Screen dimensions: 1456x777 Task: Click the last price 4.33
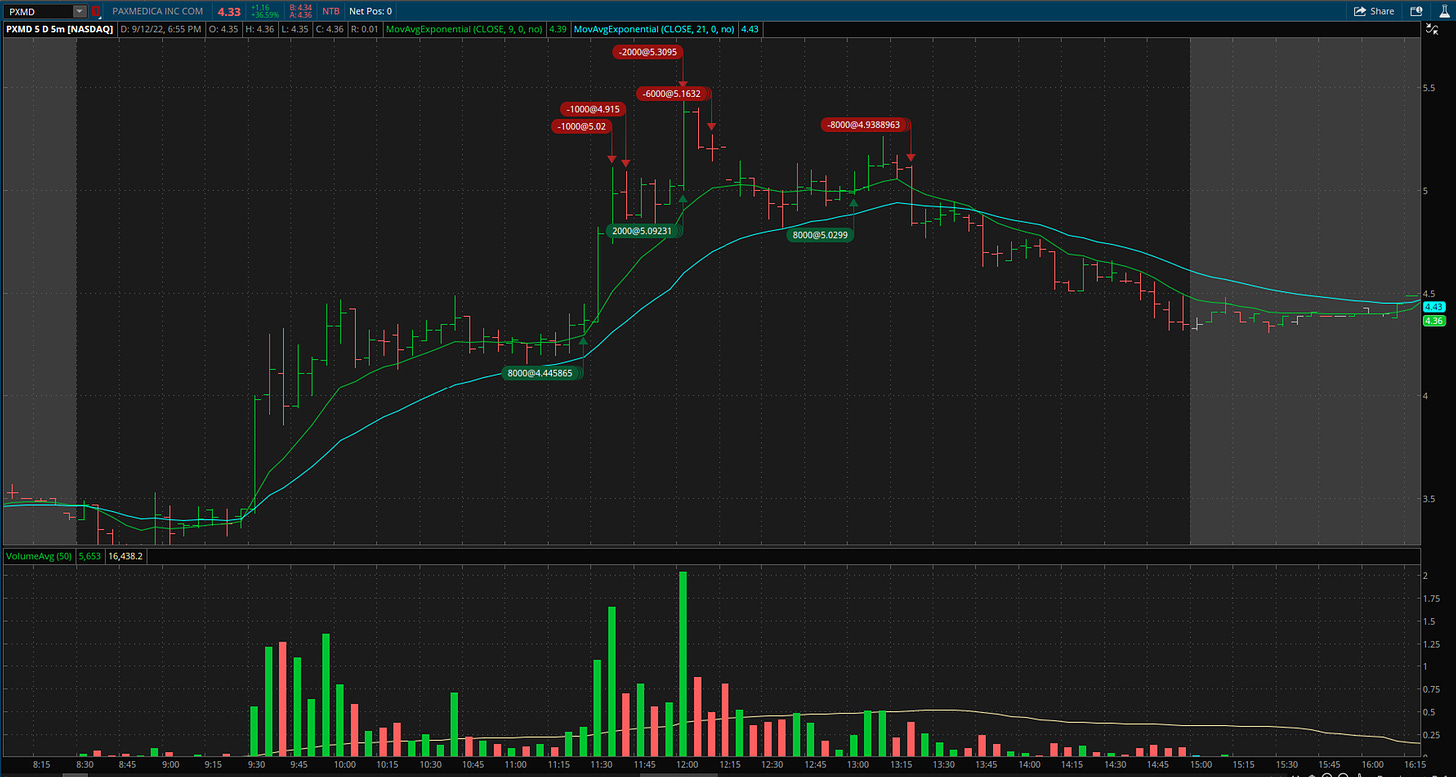click(229, 11)
